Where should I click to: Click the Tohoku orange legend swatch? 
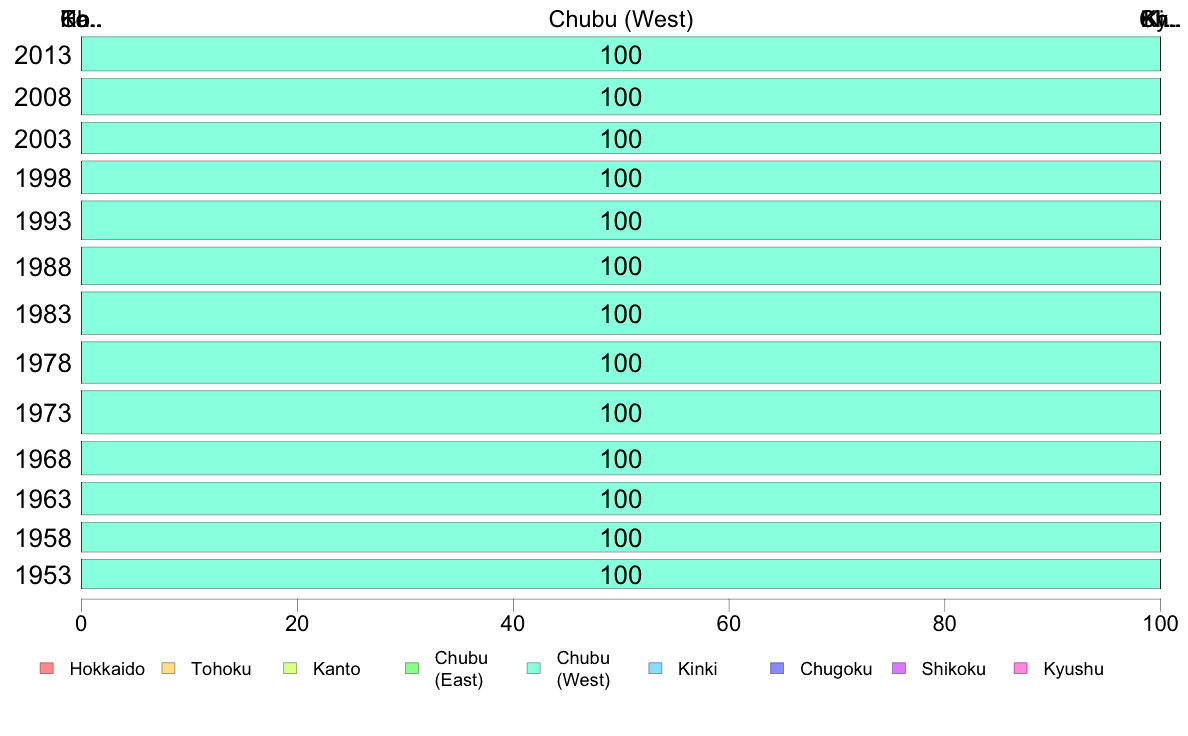[168, 669]
